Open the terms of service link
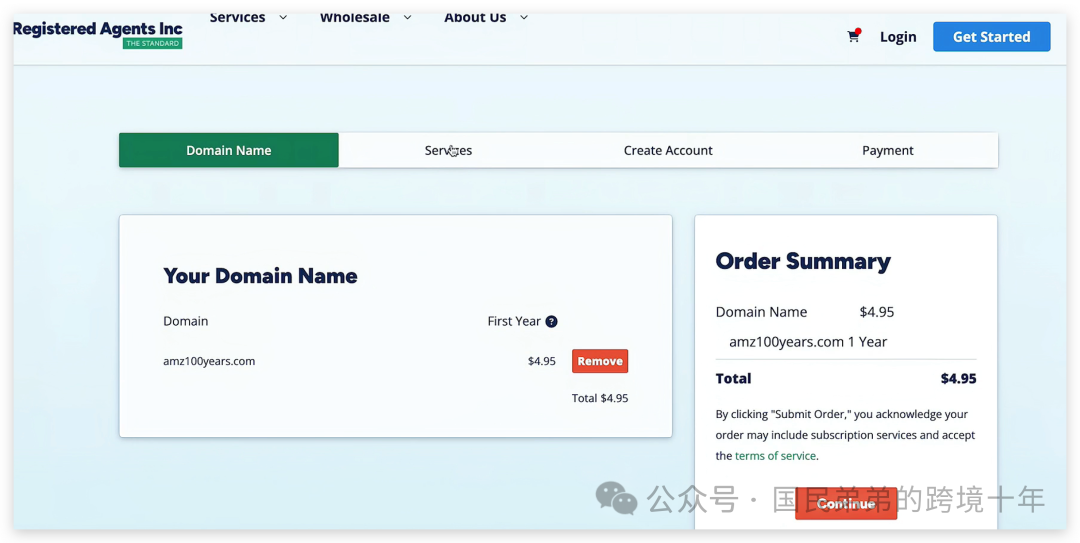Screen dimensions: 1080x543 (x=775, y=455)
